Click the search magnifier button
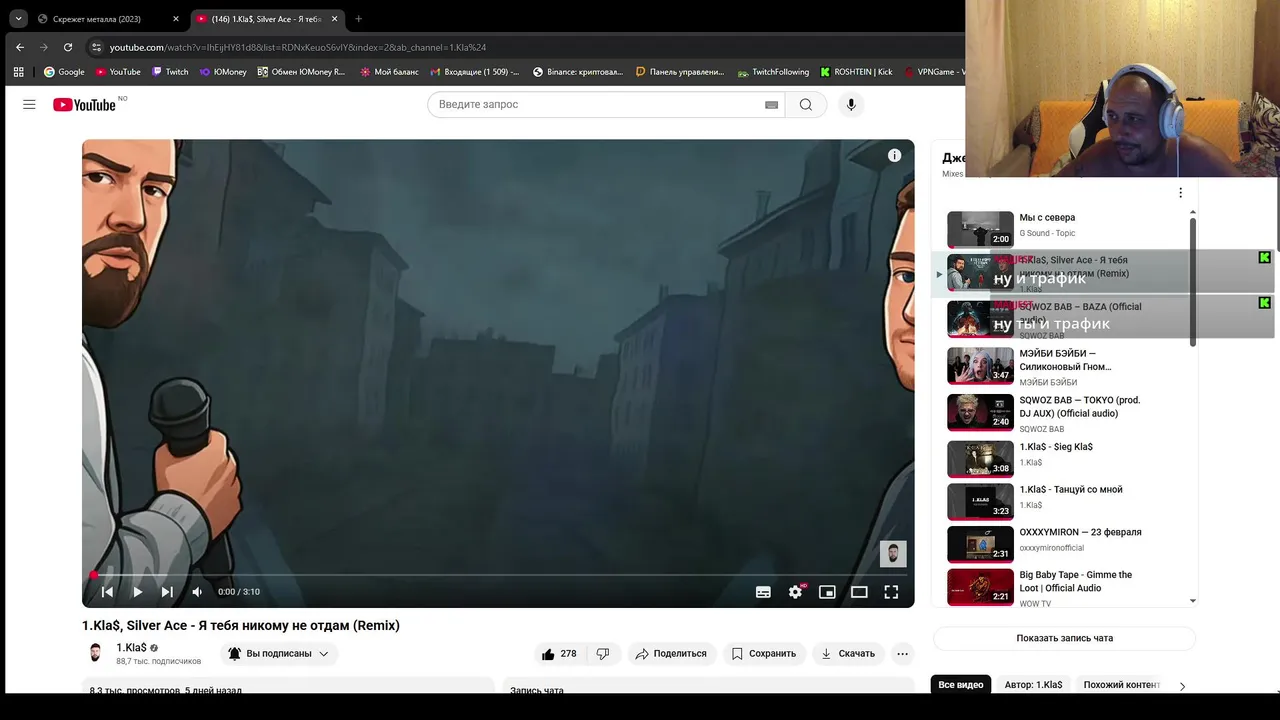1280x720 pixels. click(806, 104)
